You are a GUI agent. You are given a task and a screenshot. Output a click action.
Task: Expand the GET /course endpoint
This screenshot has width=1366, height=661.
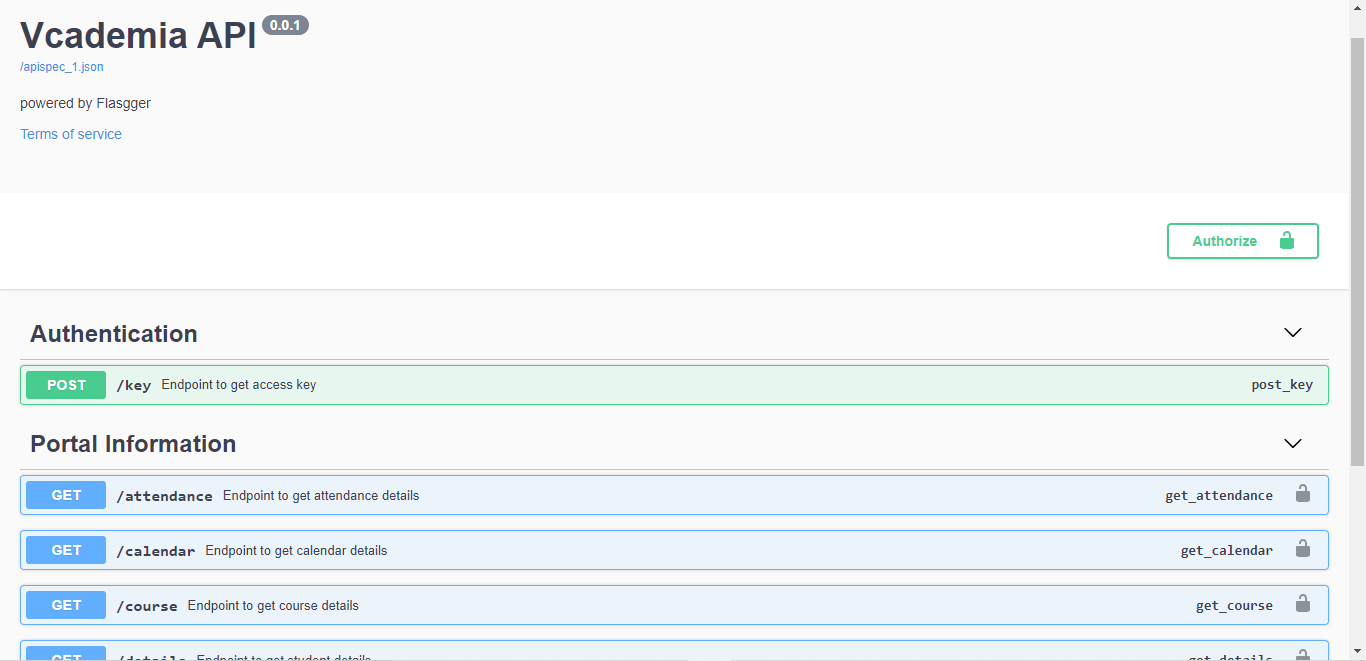[x=674, y=605]
